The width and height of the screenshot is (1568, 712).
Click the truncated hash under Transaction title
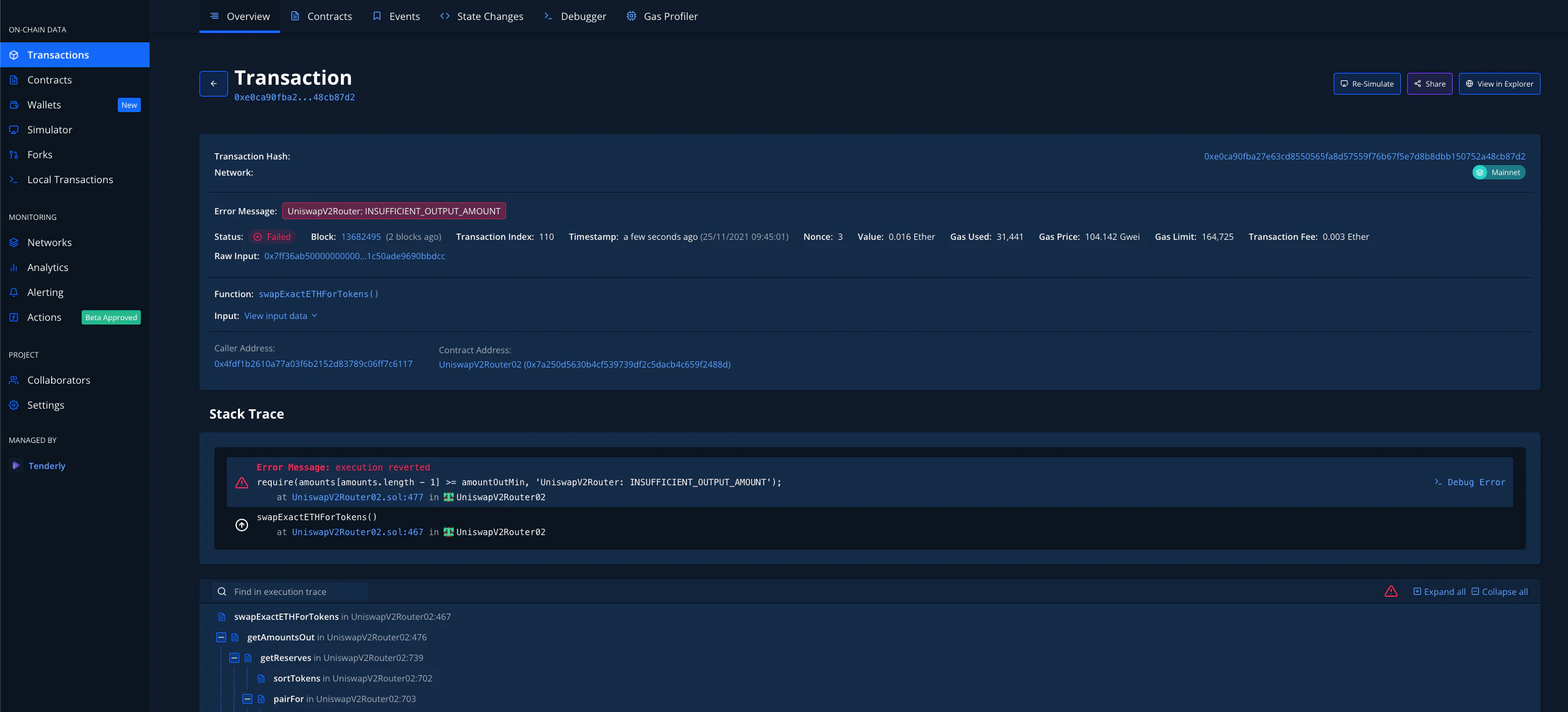295,97
